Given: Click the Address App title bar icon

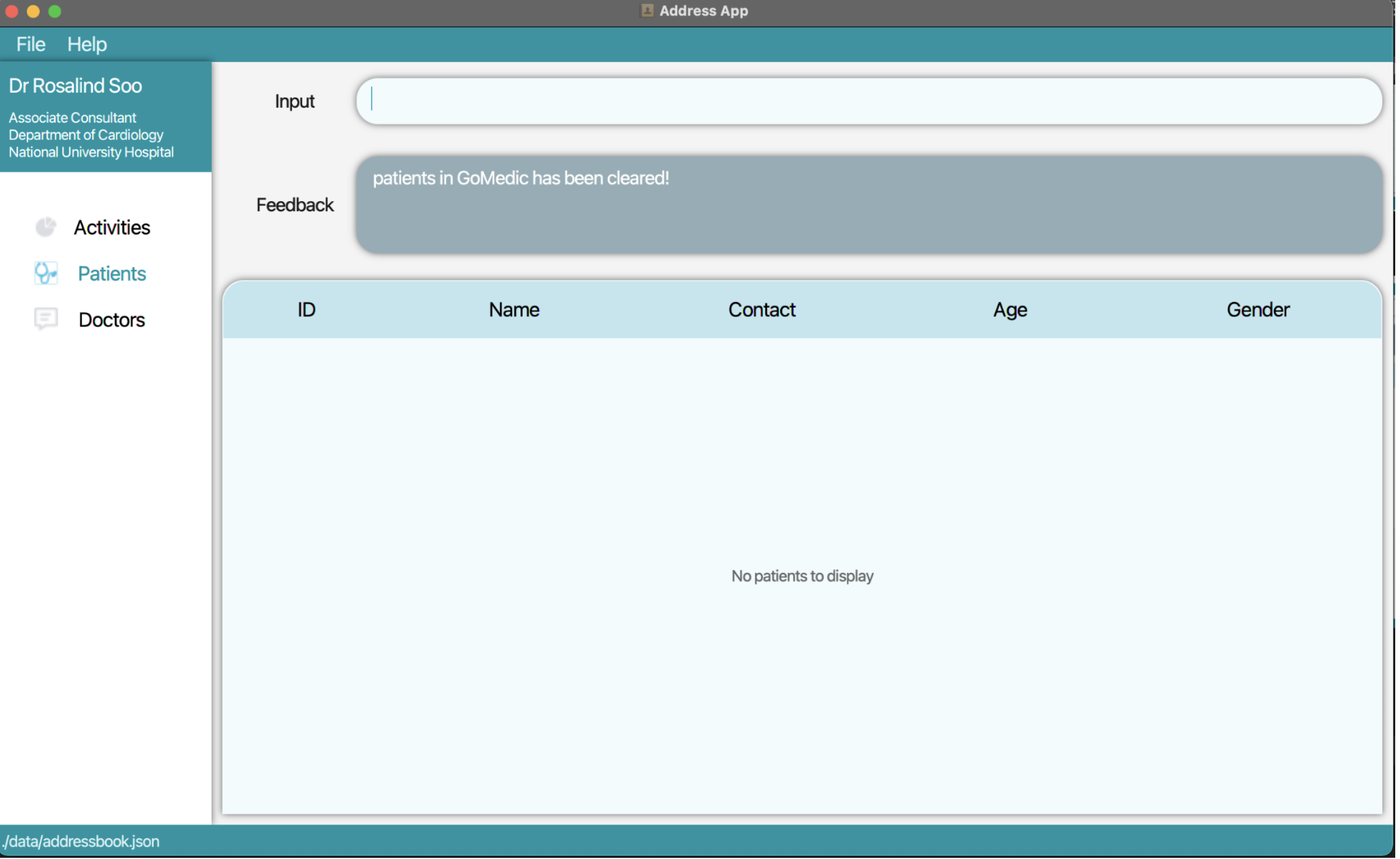Looking at the screenshot, I should [x=646, y=11].
